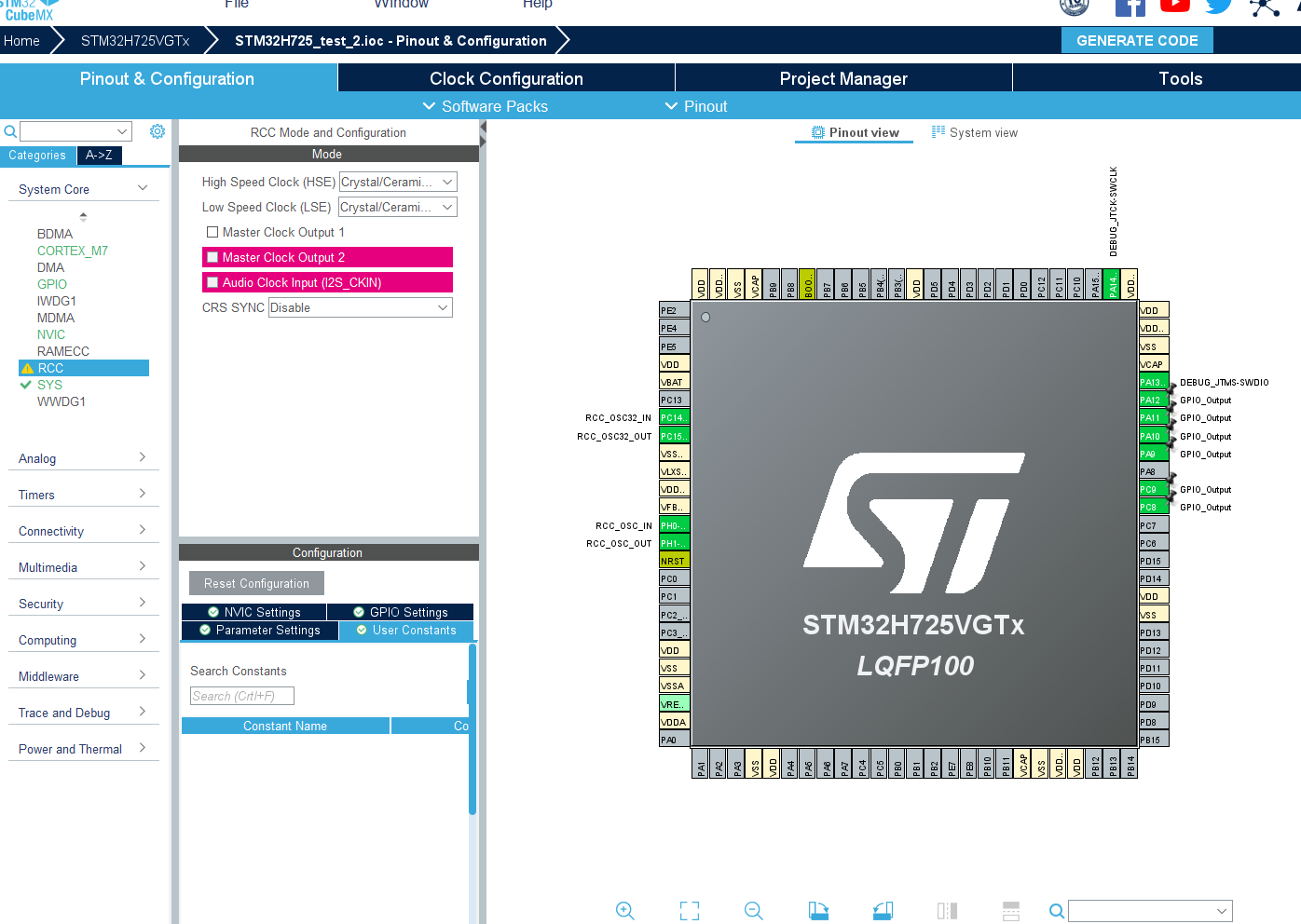Select the NRST pin on the chip

674,561
